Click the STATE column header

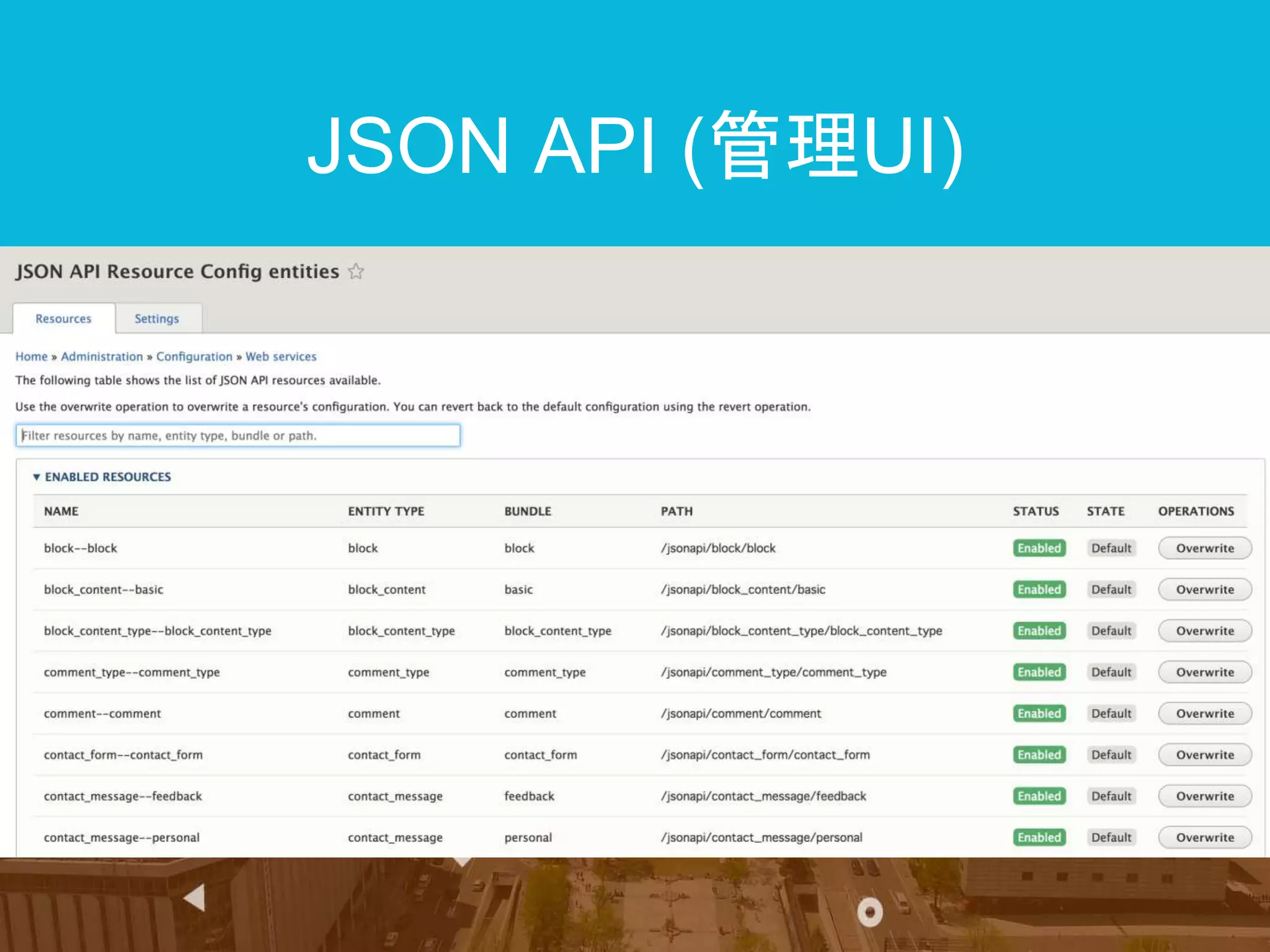click(x=1106, y=511)
